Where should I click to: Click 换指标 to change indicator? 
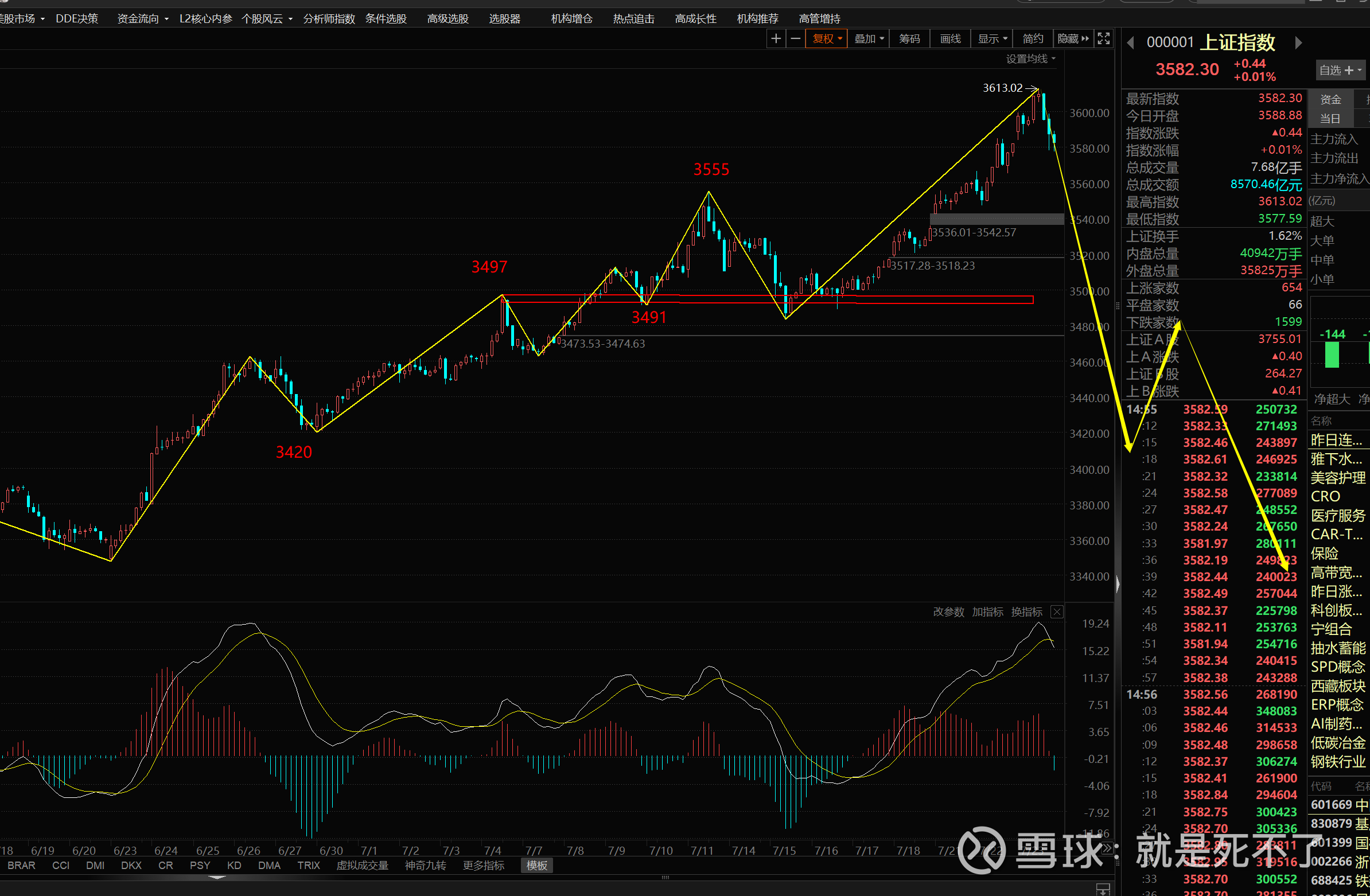coord(1026,611)
